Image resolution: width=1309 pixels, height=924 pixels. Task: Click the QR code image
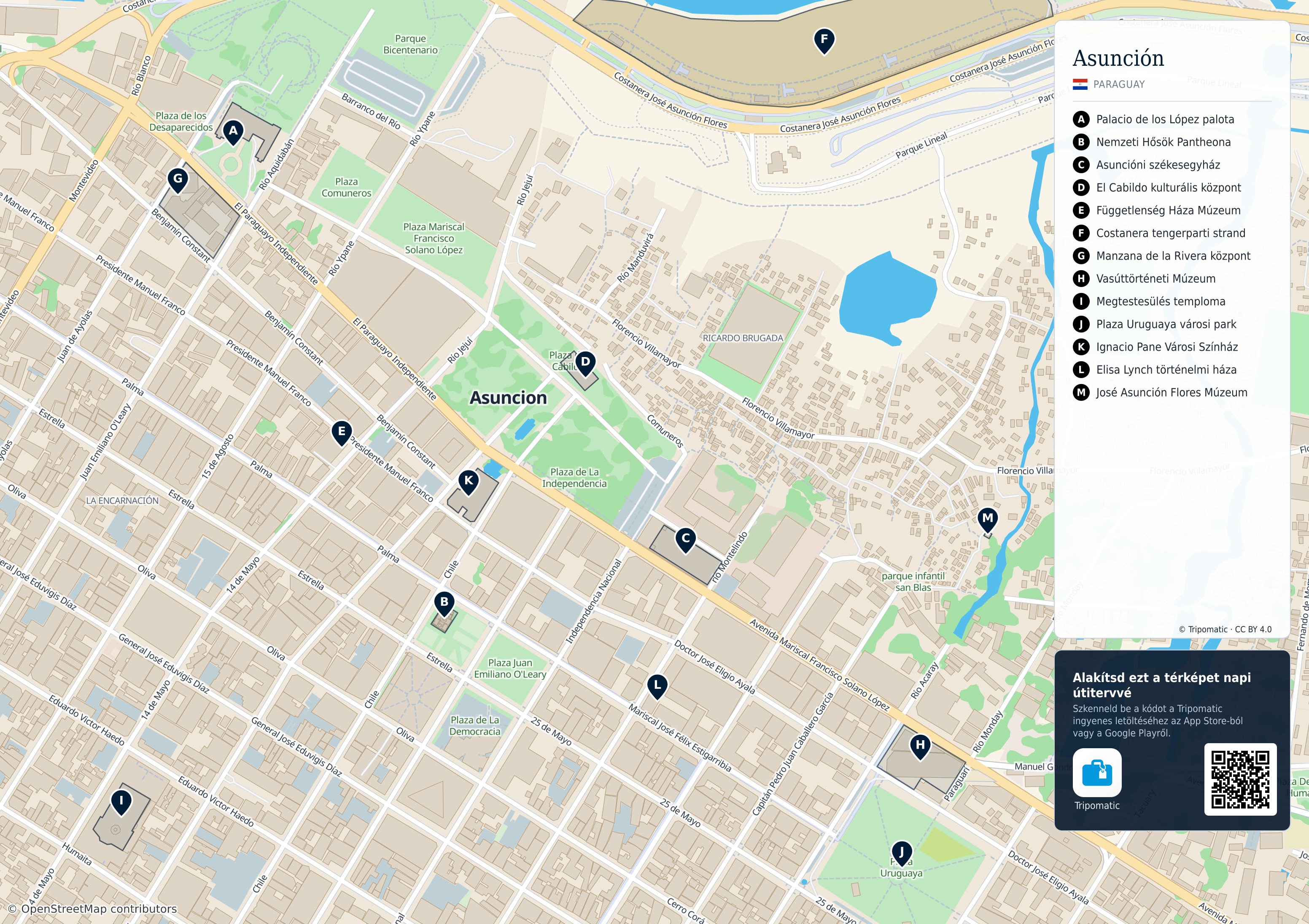point(1240,779)
